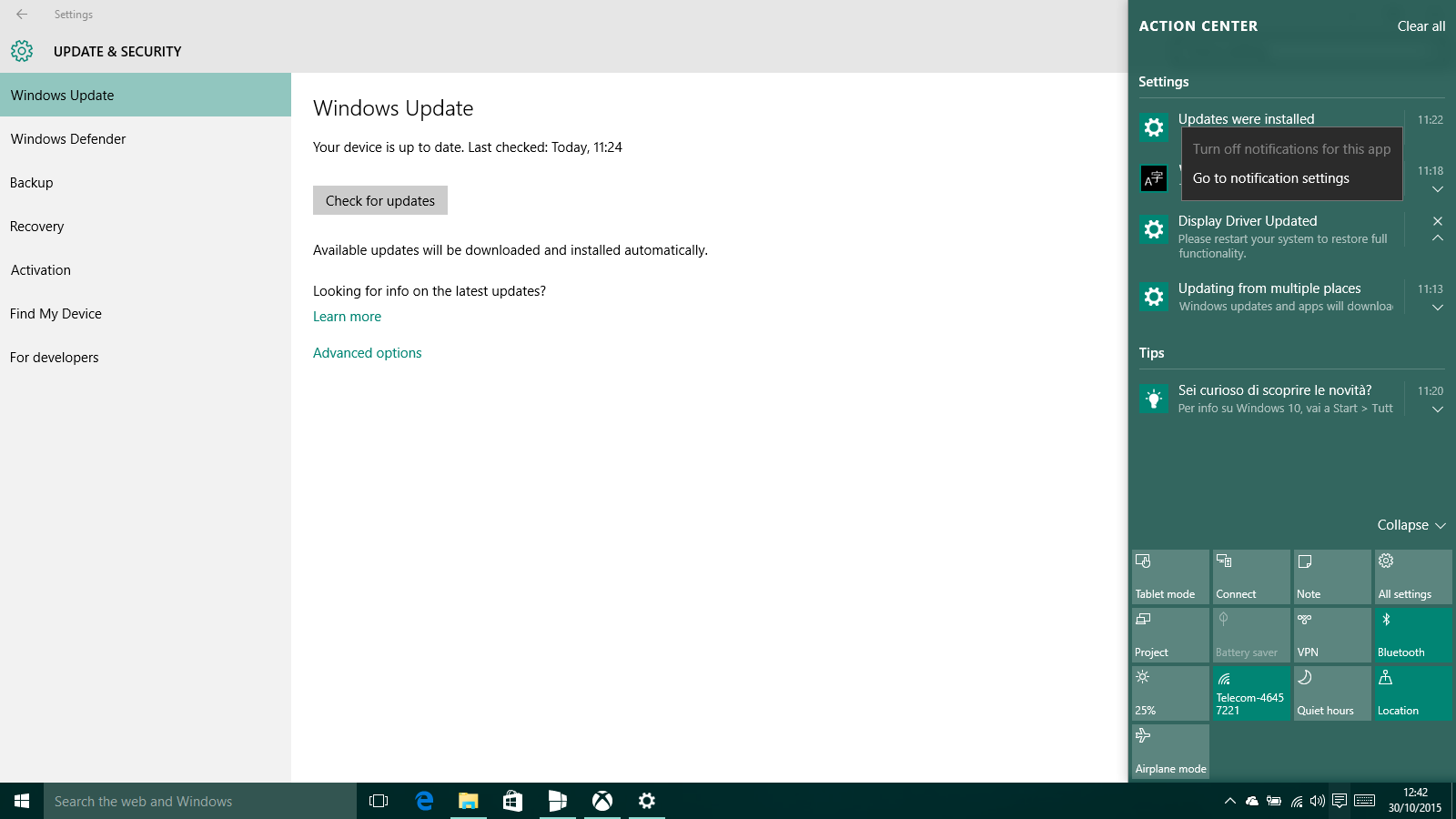Open the Learn more link
The height and width of the screenshot is (819, 1456).
click(347, 317)
